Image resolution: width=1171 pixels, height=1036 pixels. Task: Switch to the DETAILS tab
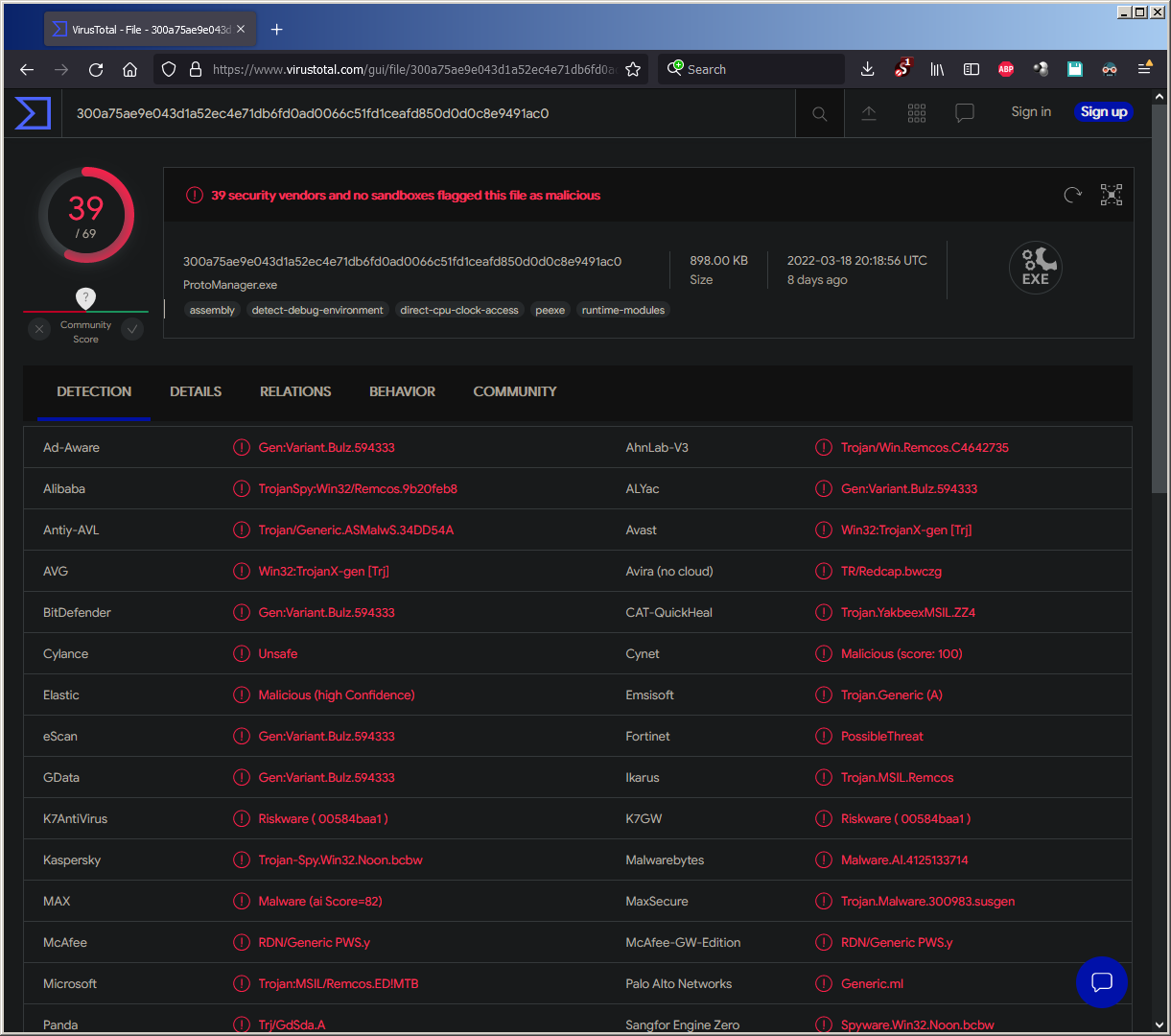[x=196, y=391]
